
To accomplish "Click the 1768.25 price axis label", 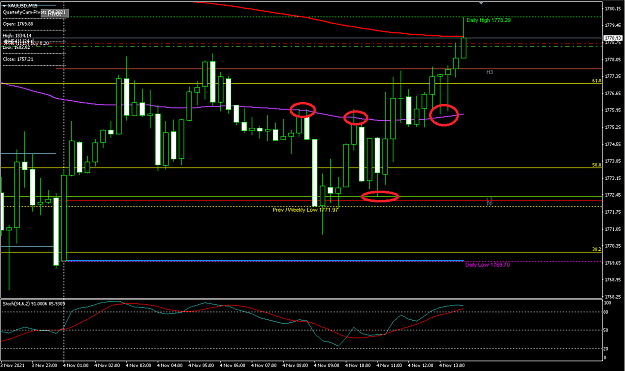I will tap(613, 297).
